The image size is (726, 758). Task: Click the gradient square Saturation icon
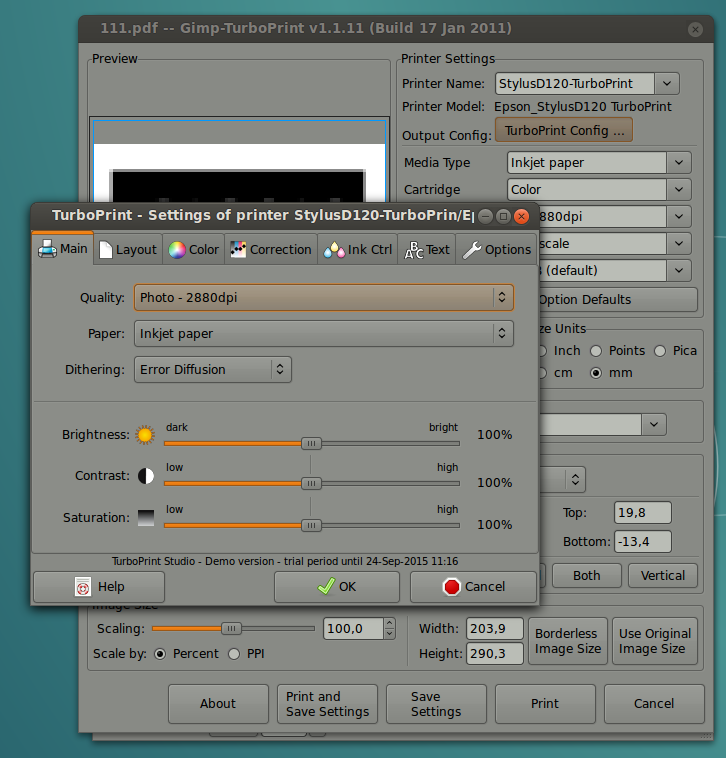(146, 518)
